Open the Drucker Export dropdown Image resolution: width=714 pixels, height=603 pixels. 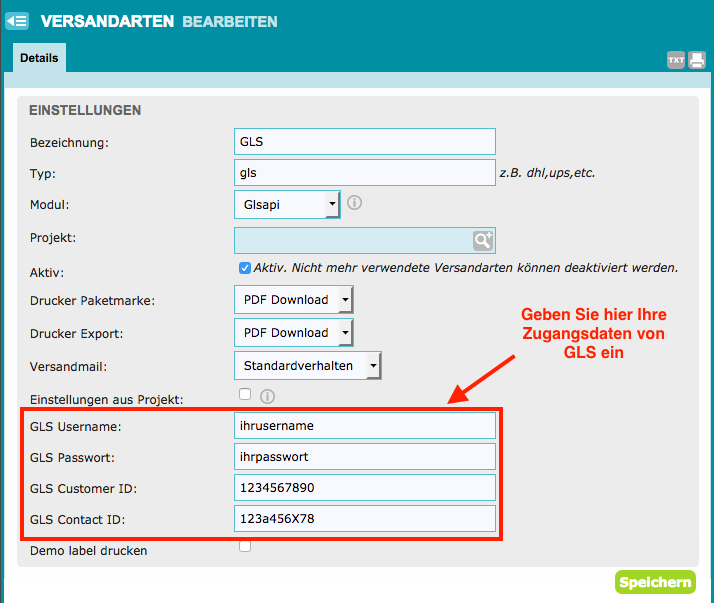point(293,332)
